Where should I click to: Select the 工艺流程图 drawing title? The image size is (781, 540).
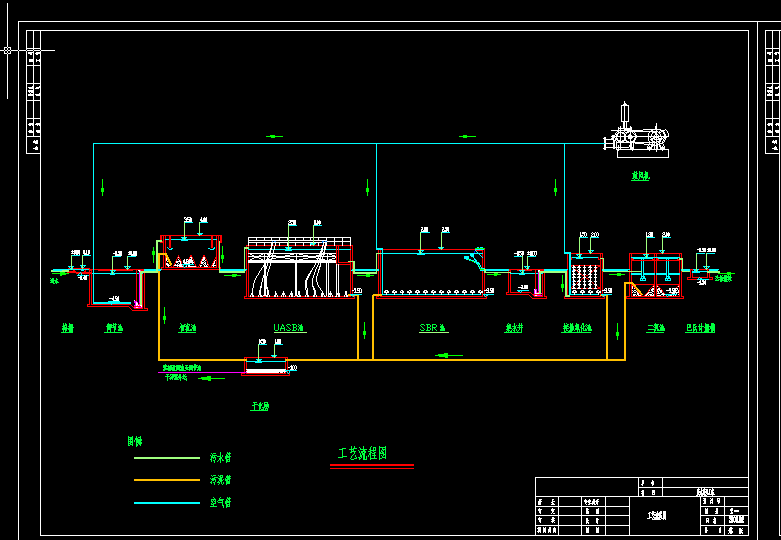(362, 453)
